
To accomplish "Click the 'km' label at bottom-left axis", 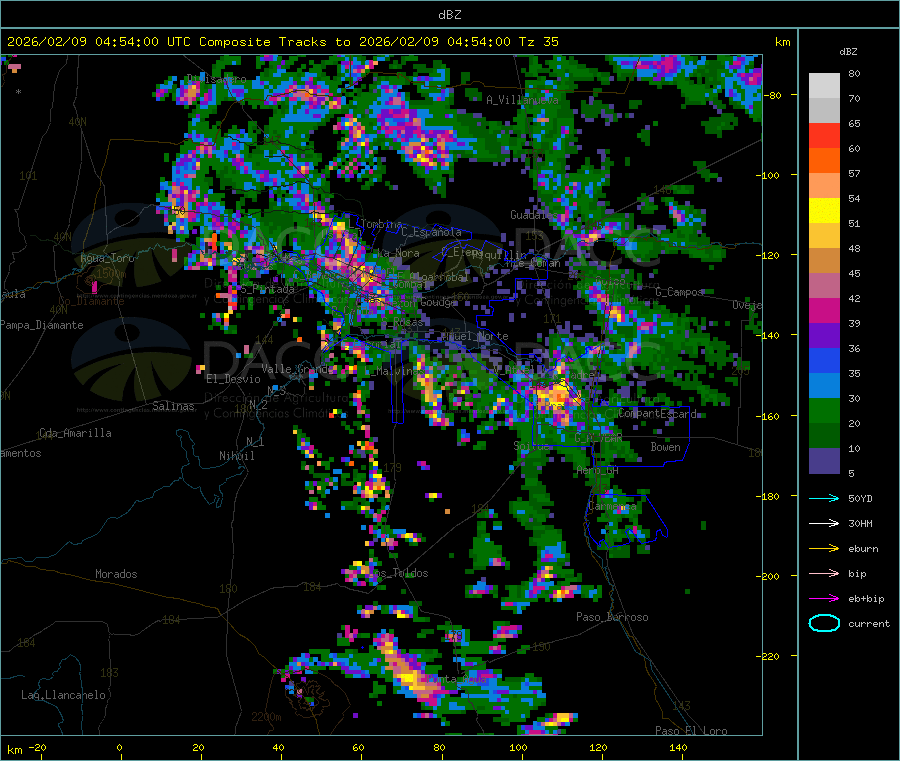I will [15, 750].
